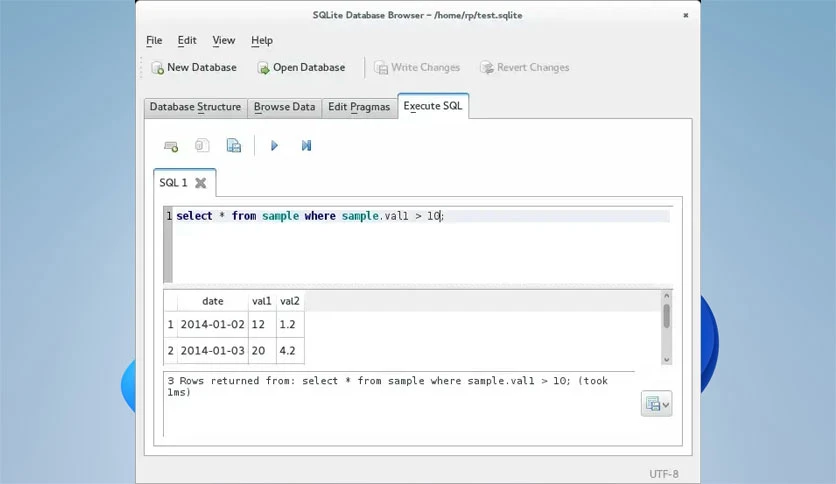
Task: Select result row header 2
Action: click(171, 351)
